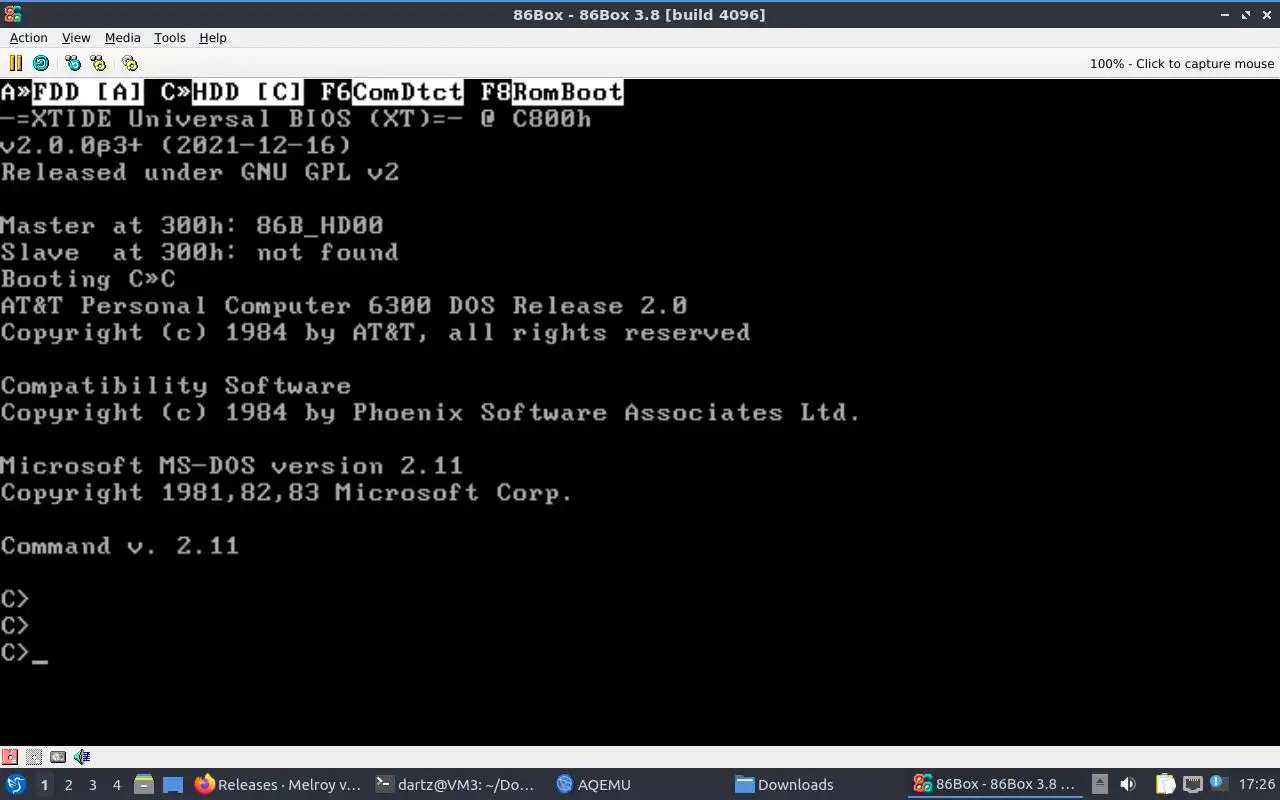Open the View menu
Image resolution: width=1280 pixels, height=800 pixels.
pos(76,37)
